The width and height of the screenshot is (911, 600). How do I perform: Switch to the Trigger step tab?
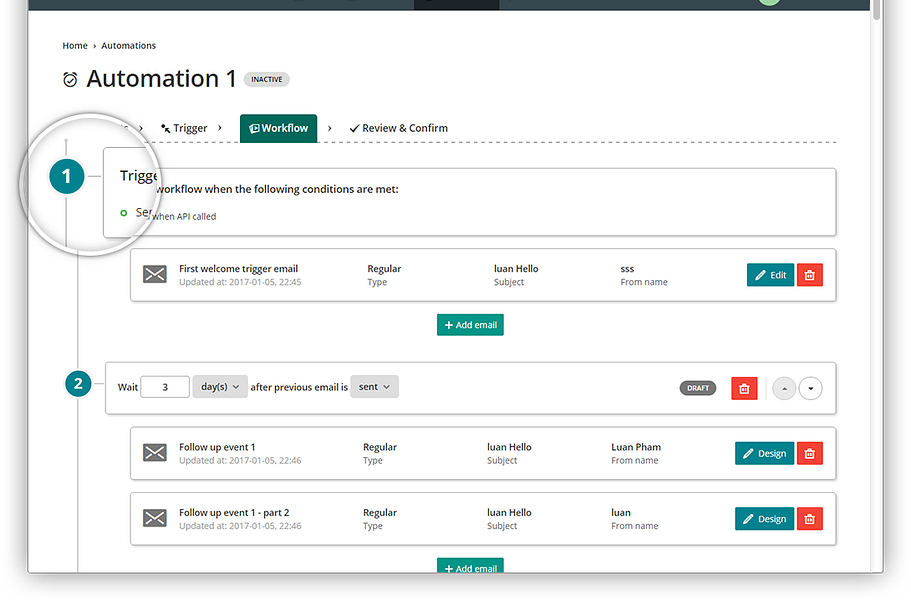pos(184,128)
